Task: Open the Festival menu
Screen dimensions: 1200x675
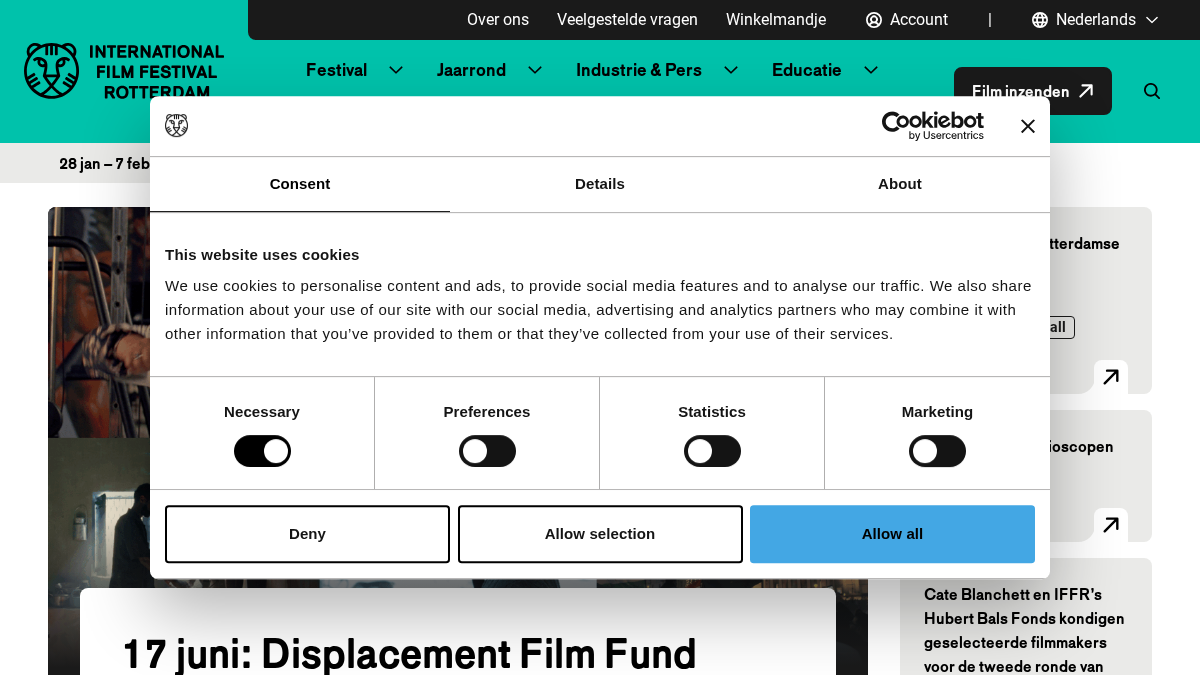Action: tap(337, 70)
